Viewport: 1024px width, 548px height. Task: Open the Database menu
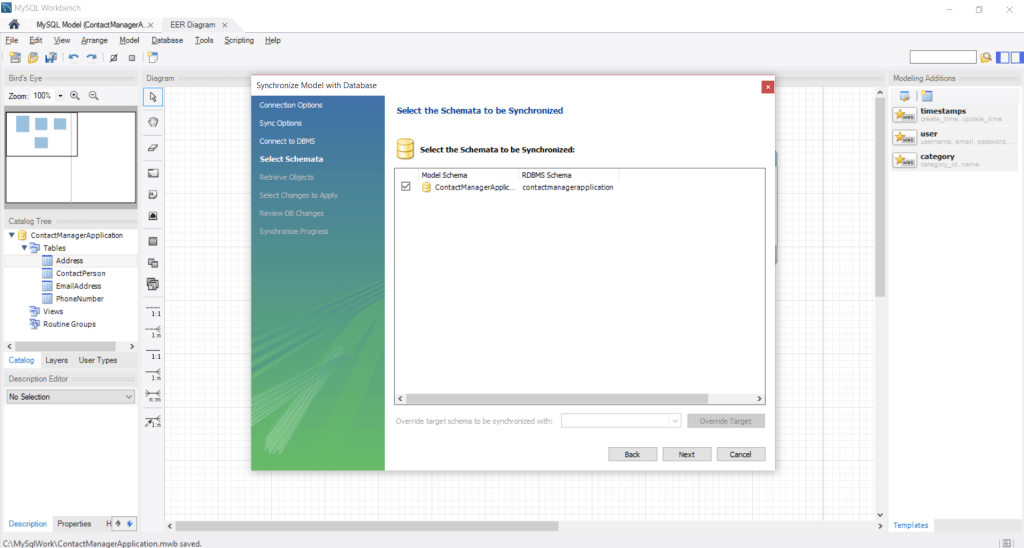[x=167, y=40]
